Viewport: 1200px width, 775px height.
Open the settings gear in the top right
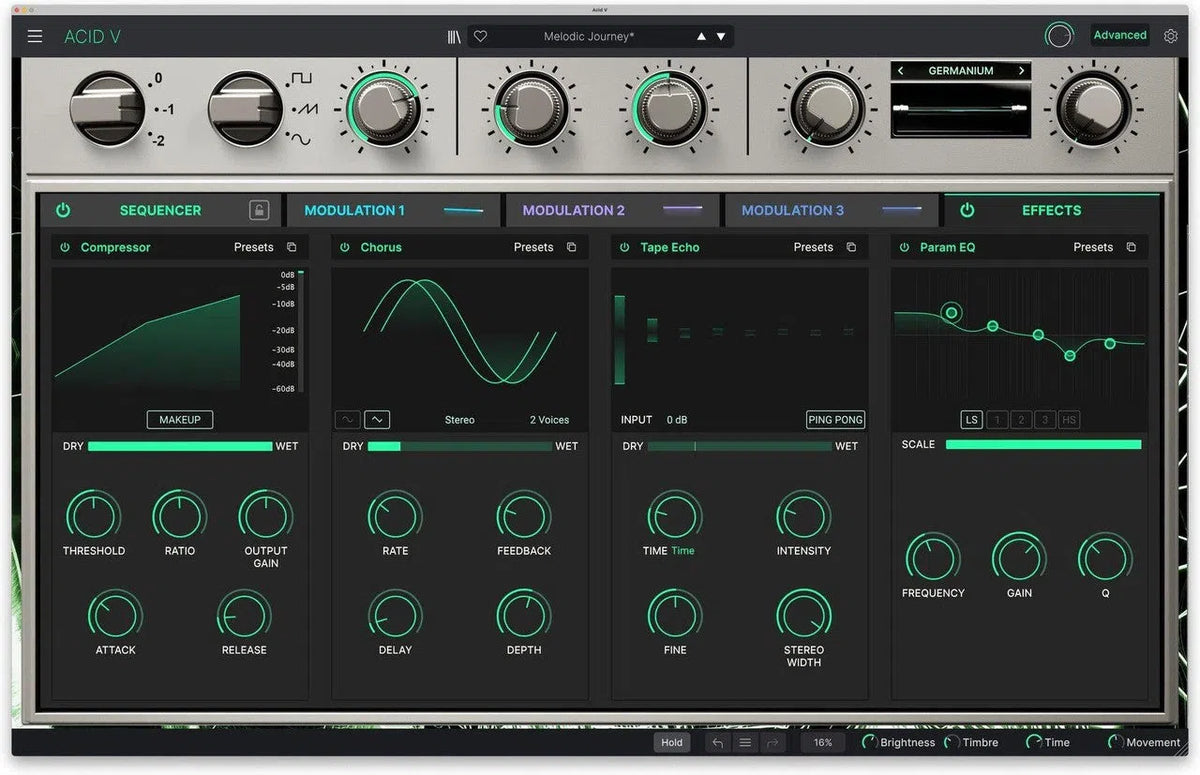[1171, 35]
